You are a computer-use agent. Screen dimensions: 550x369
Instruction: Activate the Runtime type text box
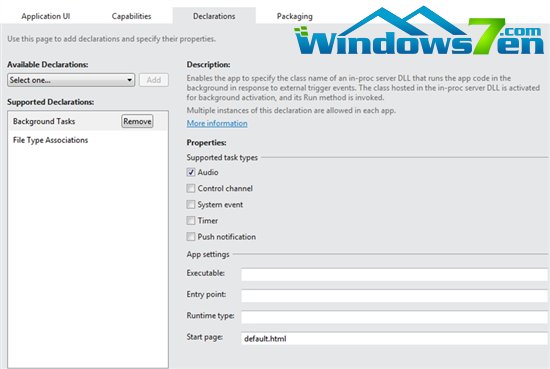[x=394, y=317]
